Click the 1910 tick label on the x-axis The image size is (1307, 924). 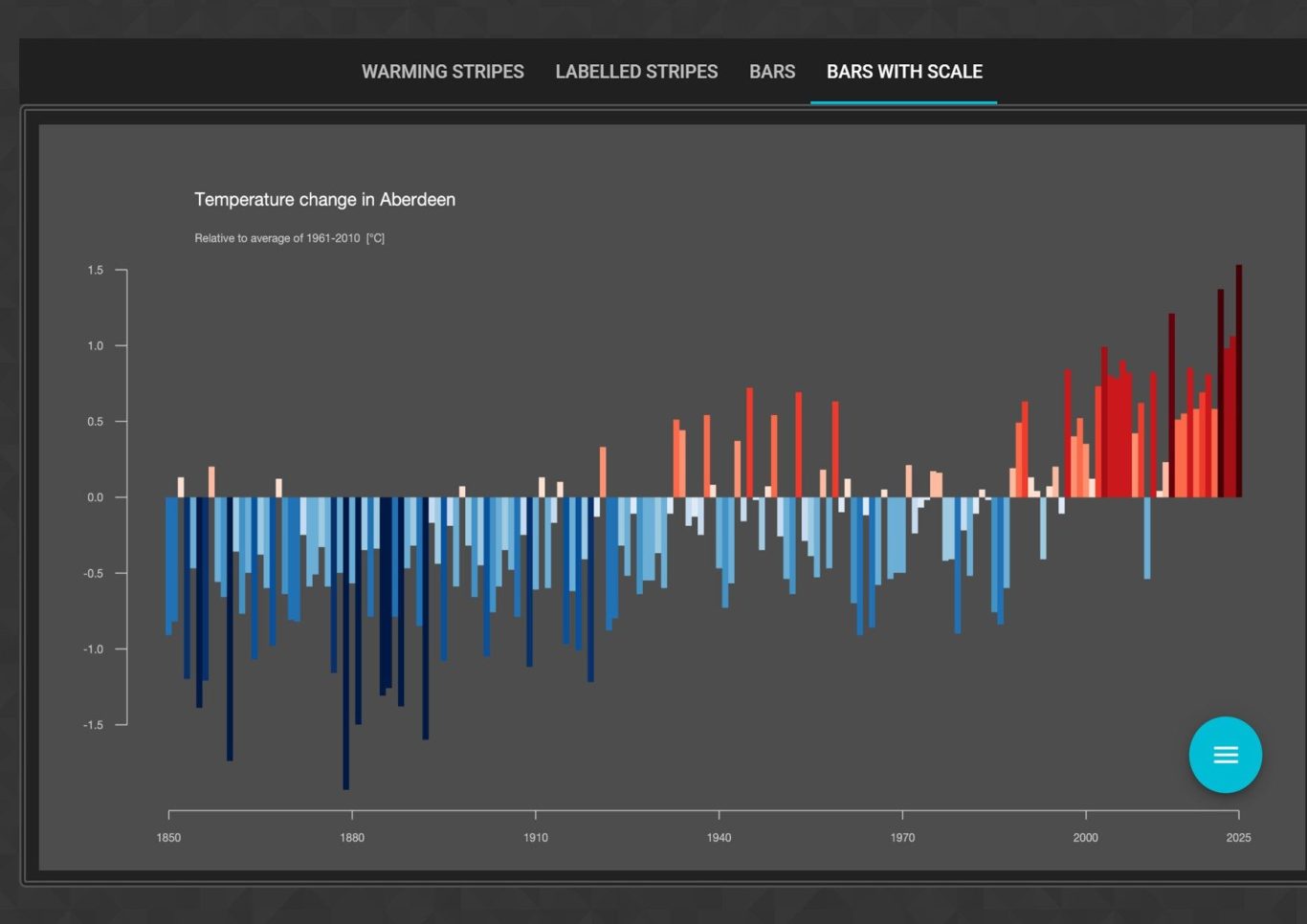[536, 838]
